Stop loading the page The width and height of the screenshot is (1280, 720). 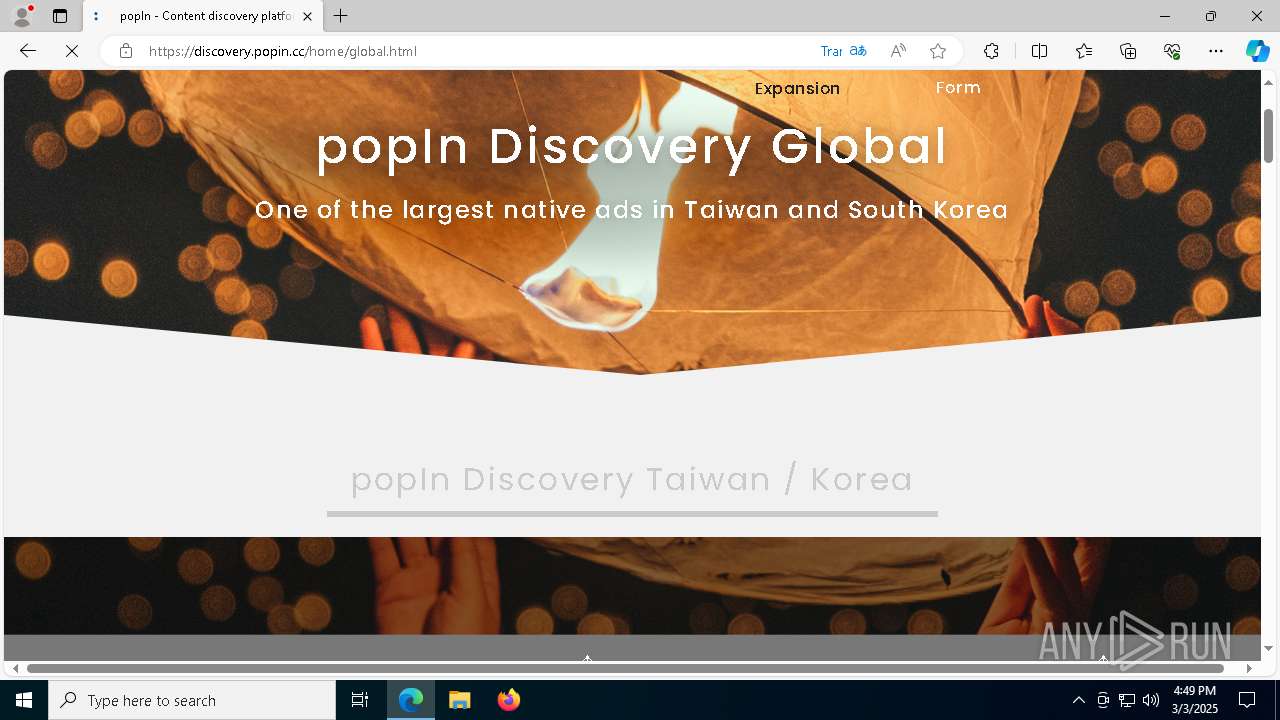coord(72,51)
